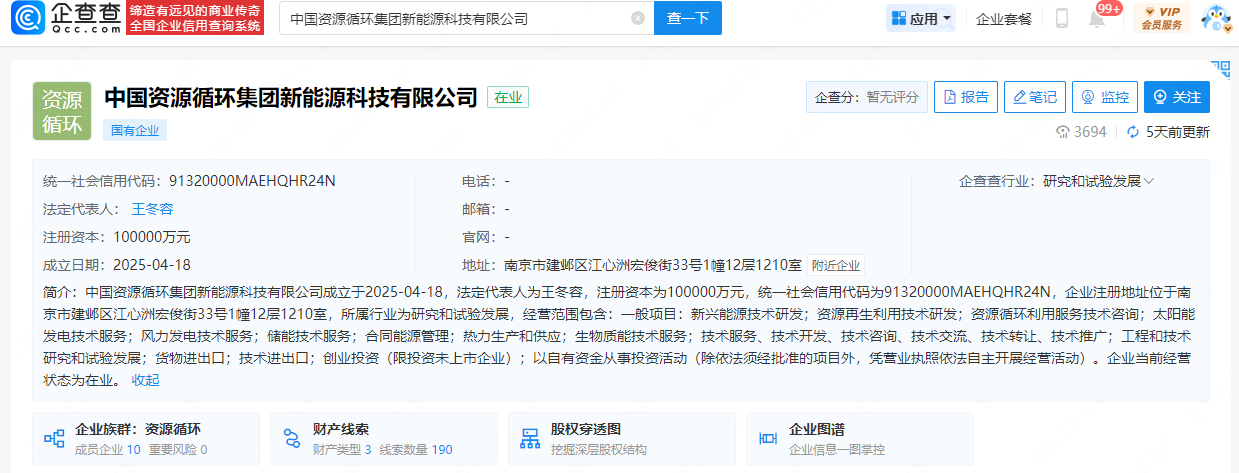Click the 企业图谱 card icon
Viewport: 1239px width, 473px height.
(768, 439)
